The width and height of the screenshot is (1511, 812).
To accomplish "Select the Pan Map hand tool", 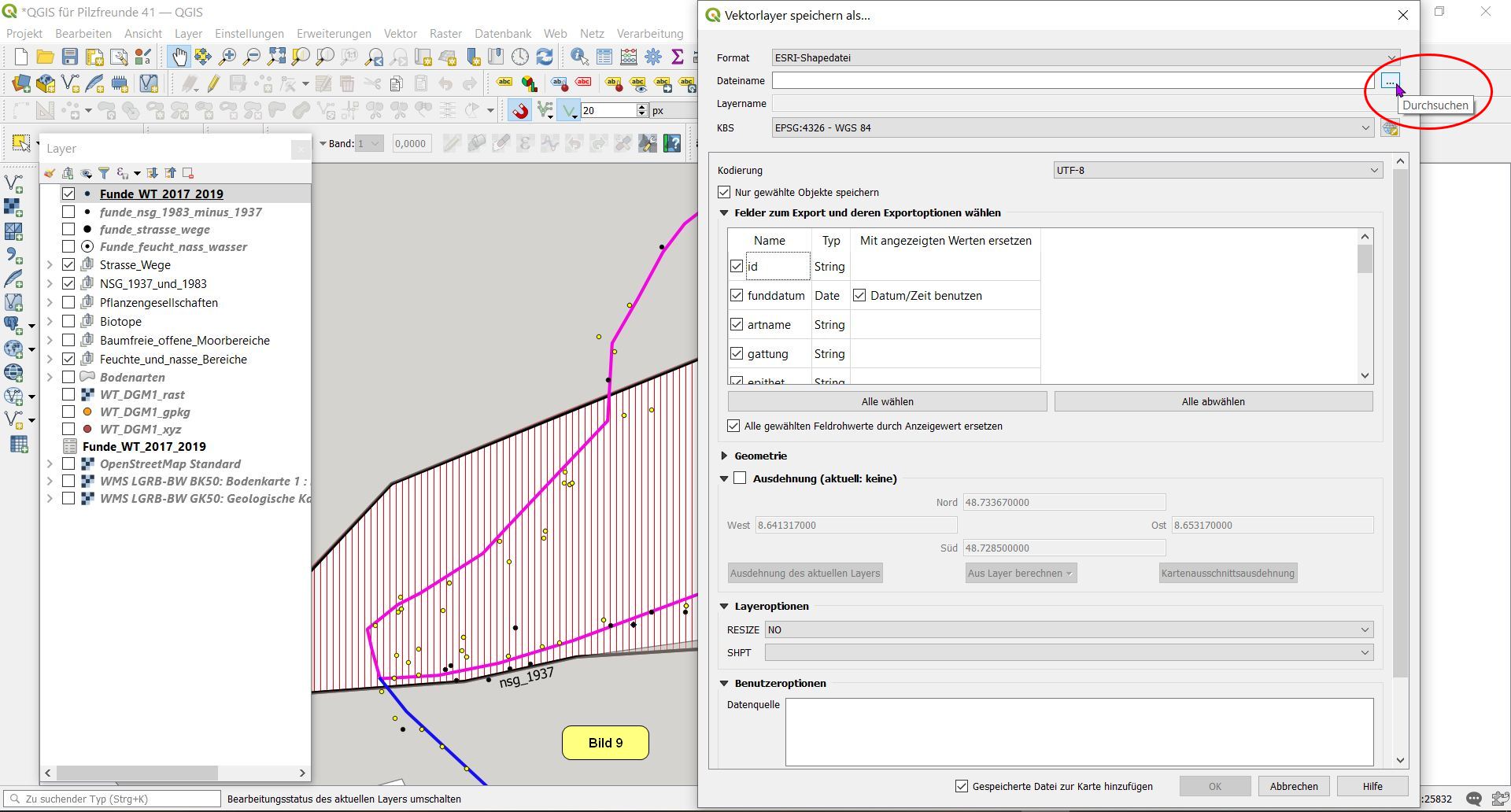I will click(179, 57).
